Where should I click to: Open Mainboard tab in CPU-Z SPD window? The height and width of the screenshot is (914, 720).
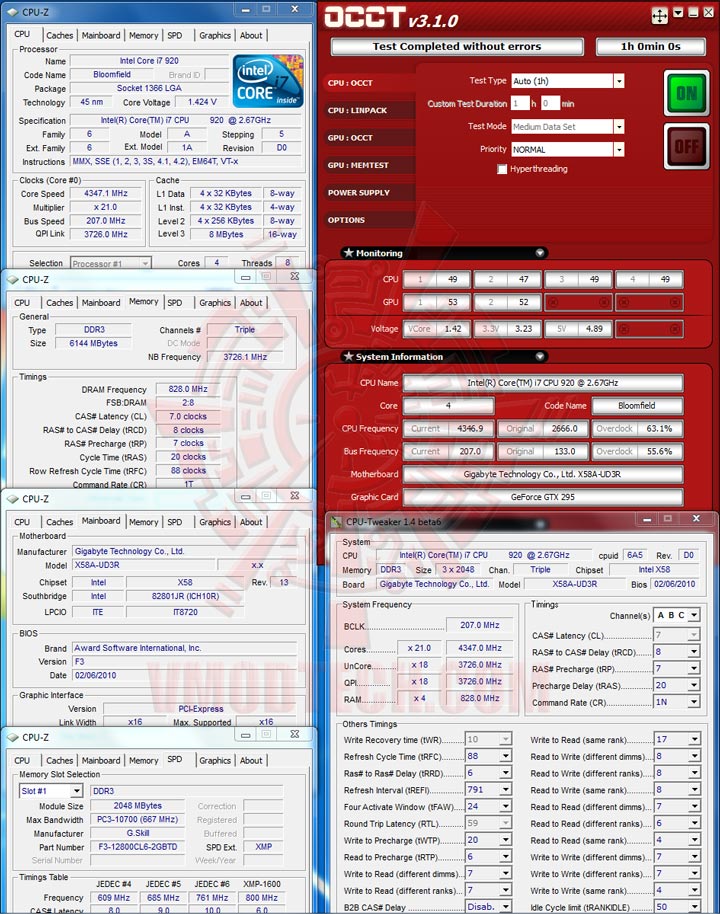(x=101, y=760)
